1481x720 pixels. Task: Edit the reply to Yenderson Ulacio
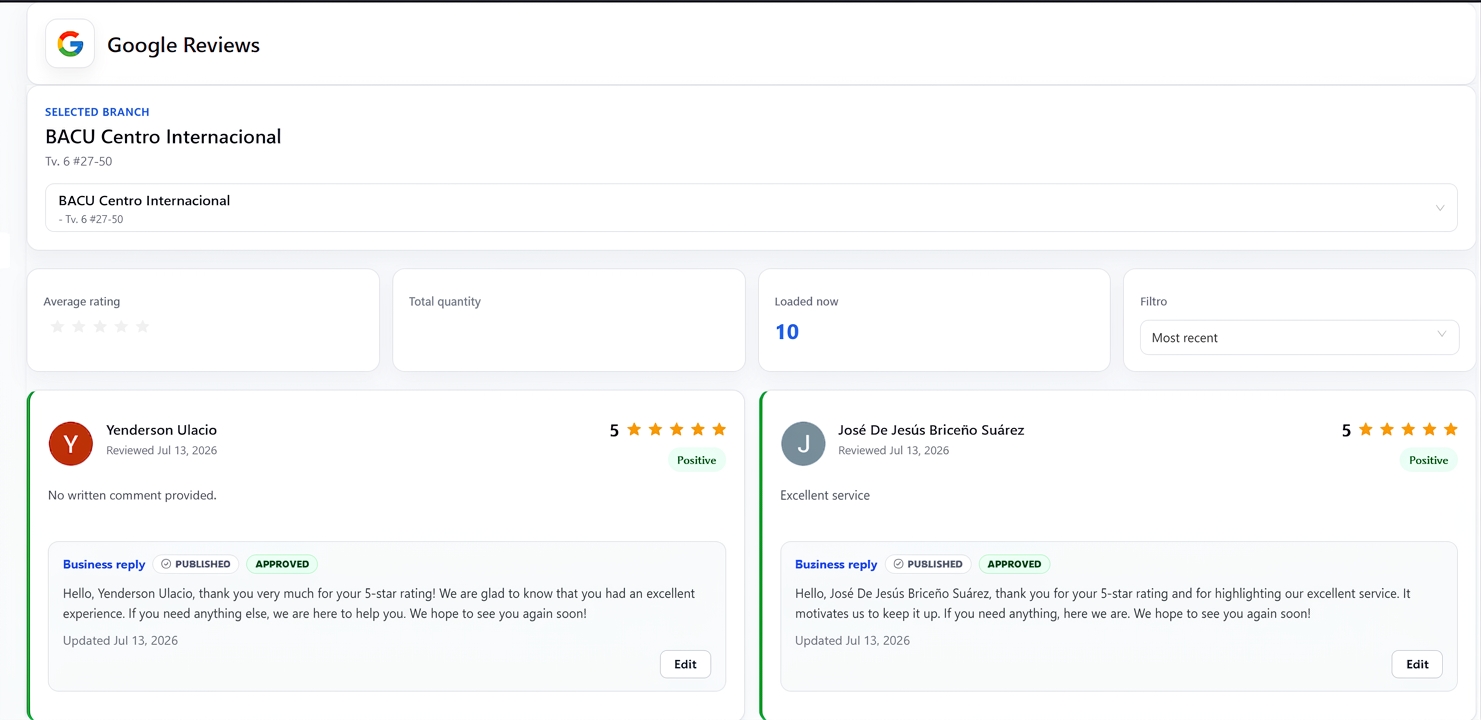pos(685,664)
